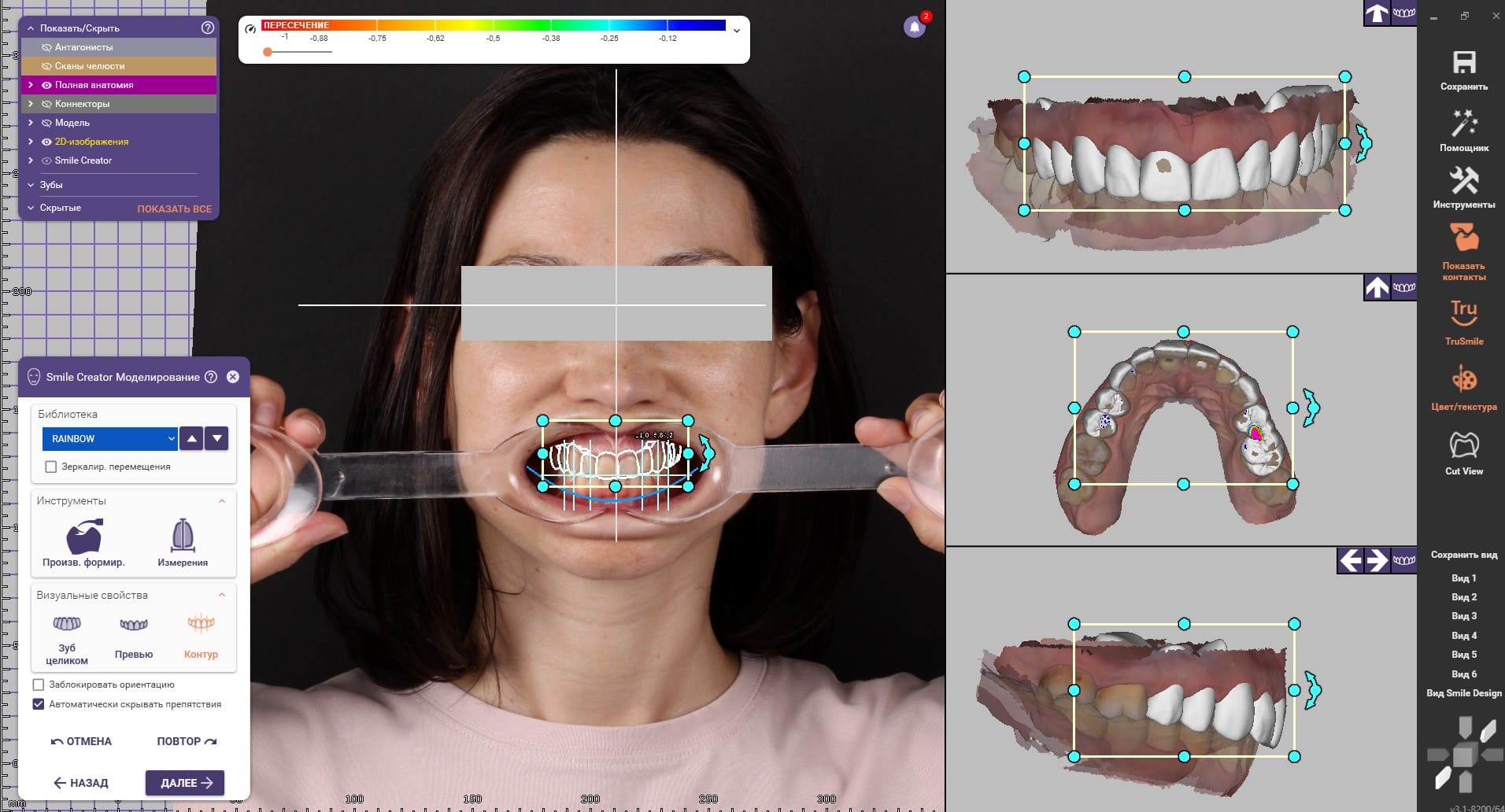Select Вид Smile Design view
Viewport: 1505px width, 812px height.
click(x=1463, y=693)
